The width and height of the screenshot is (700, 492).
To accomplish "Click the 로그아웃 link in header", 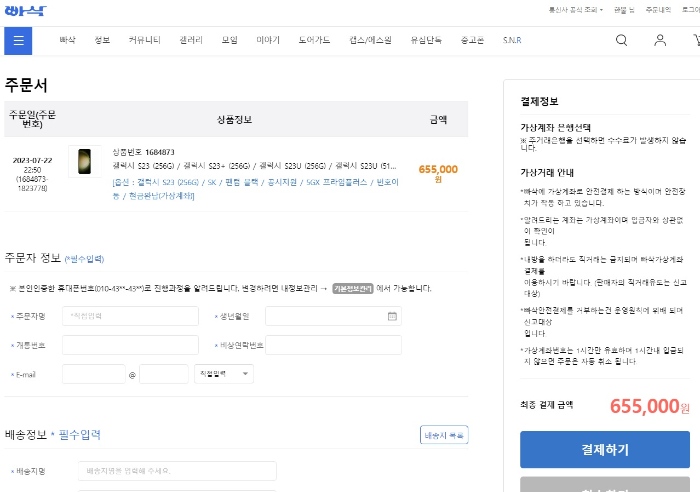I will point(691,10).
